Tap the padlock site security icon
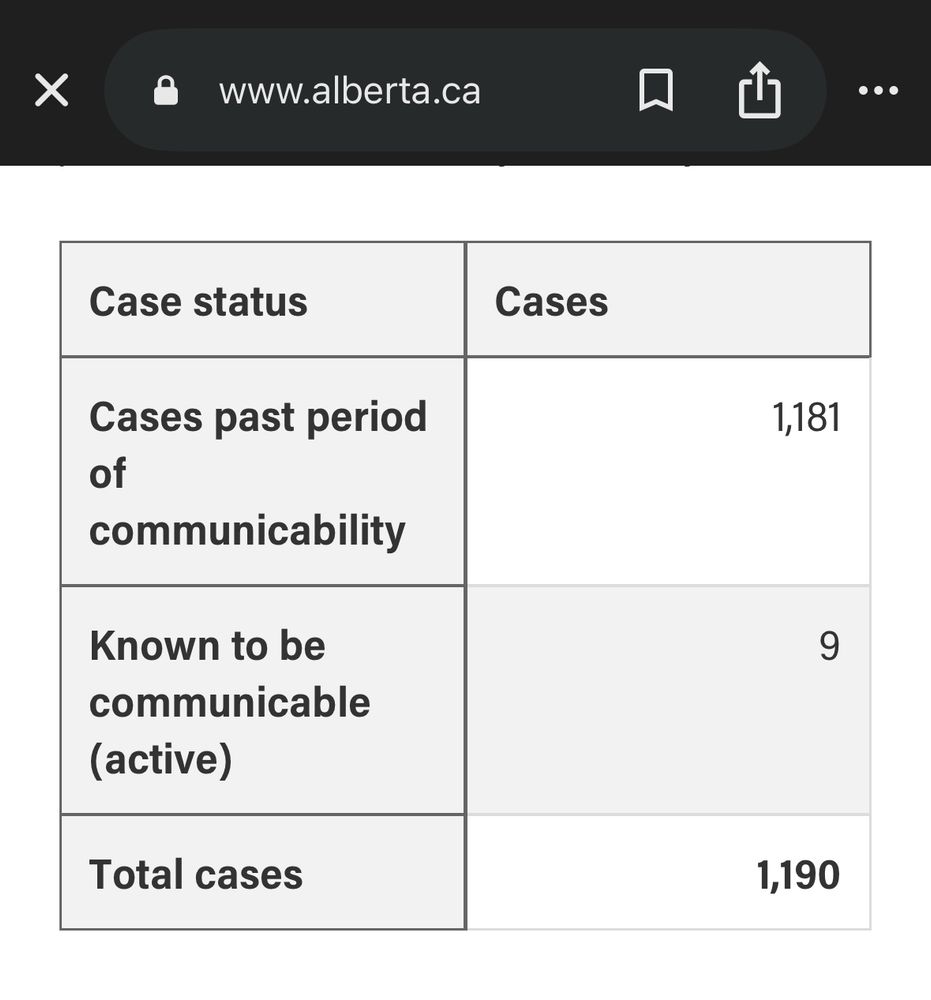Screen dimensions: 931x1000 click(x=165, y=92)
